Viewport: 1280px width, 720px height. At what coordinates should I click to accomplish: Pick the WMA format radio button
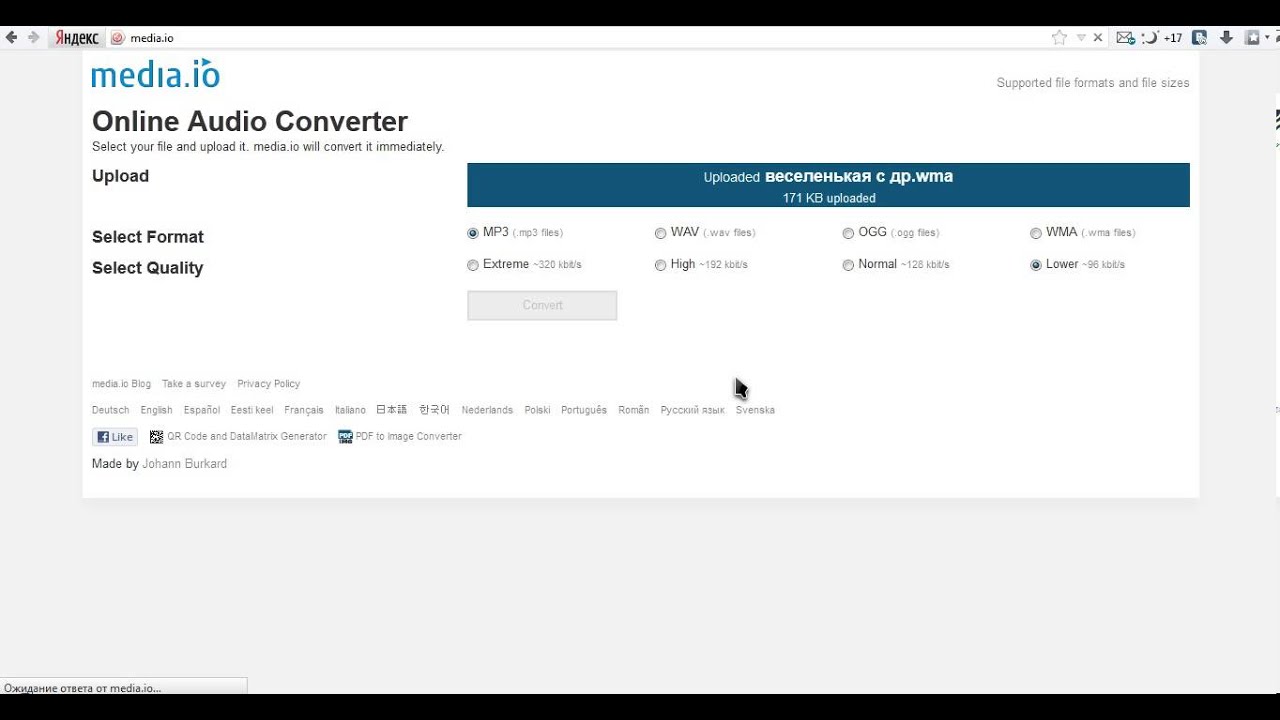1036,233
